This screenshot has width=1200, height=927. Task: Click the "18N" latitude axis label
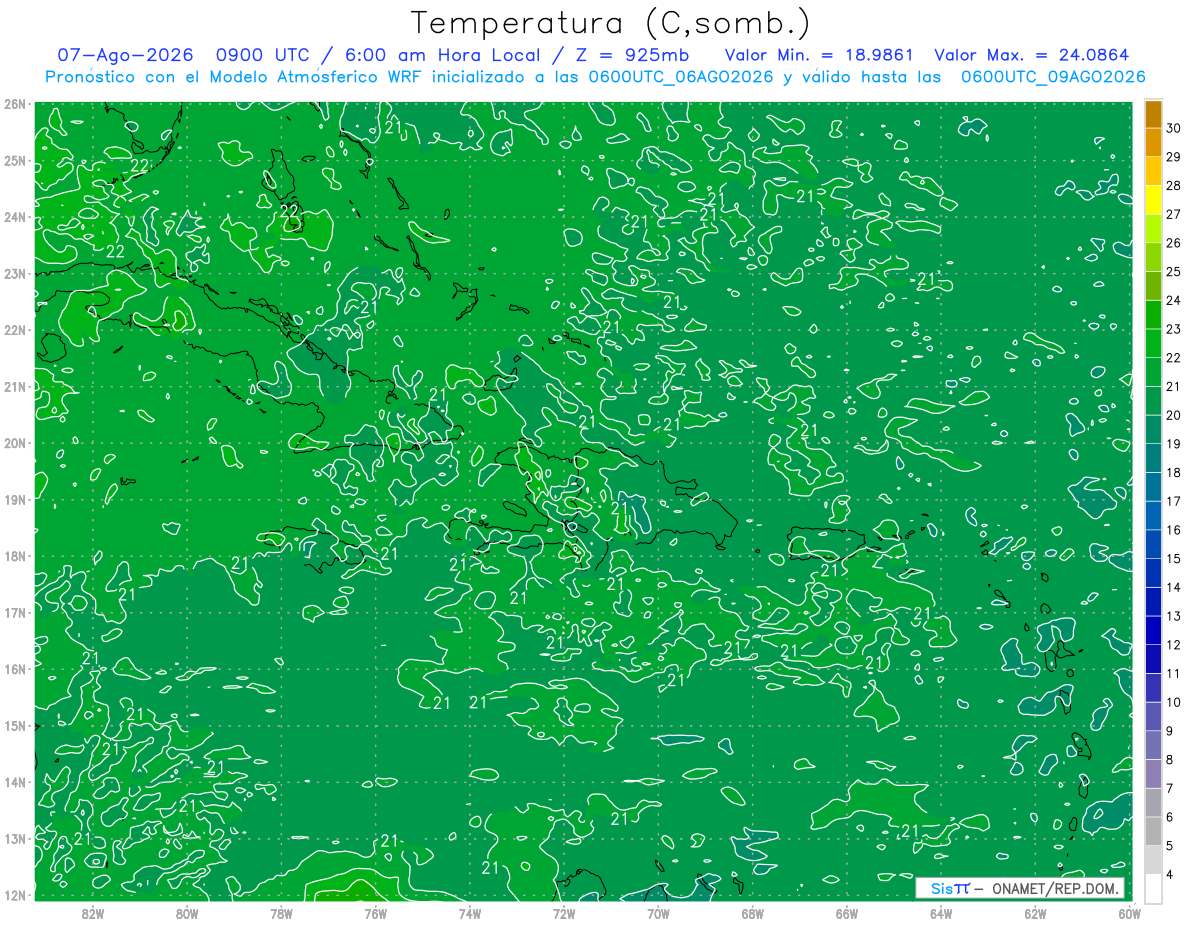point(15,556)
